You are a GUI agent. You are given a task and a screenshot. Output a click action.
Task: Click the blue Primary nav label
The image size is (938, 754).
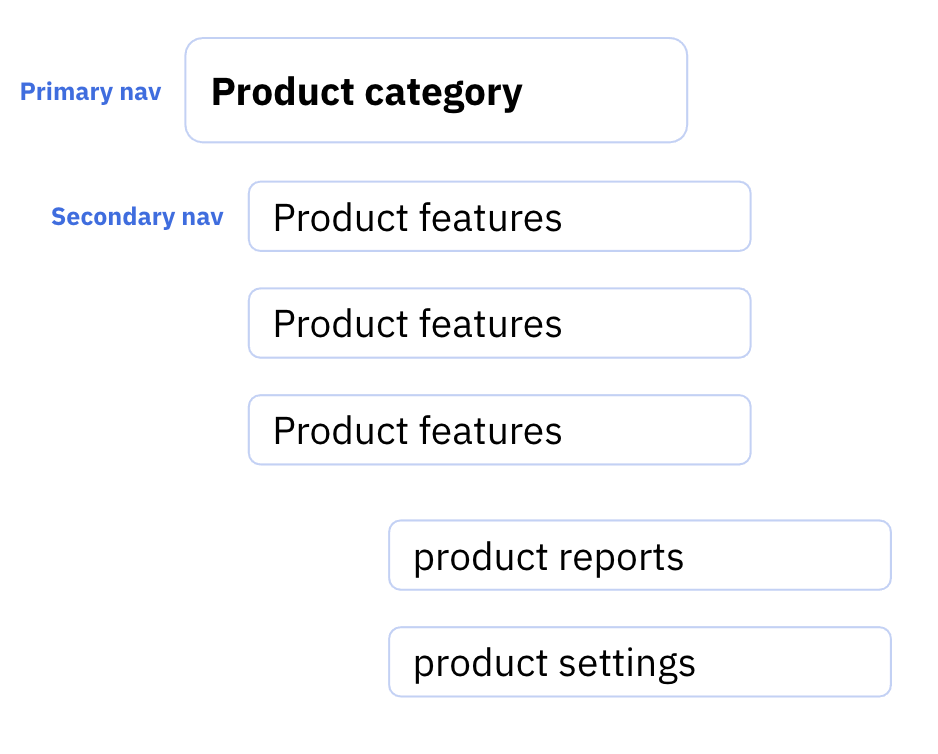click(x=90, y=92)
